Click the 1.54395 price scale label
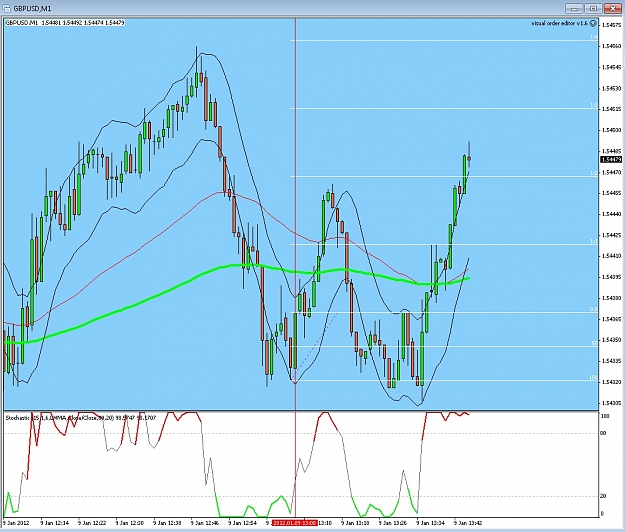 612,277
